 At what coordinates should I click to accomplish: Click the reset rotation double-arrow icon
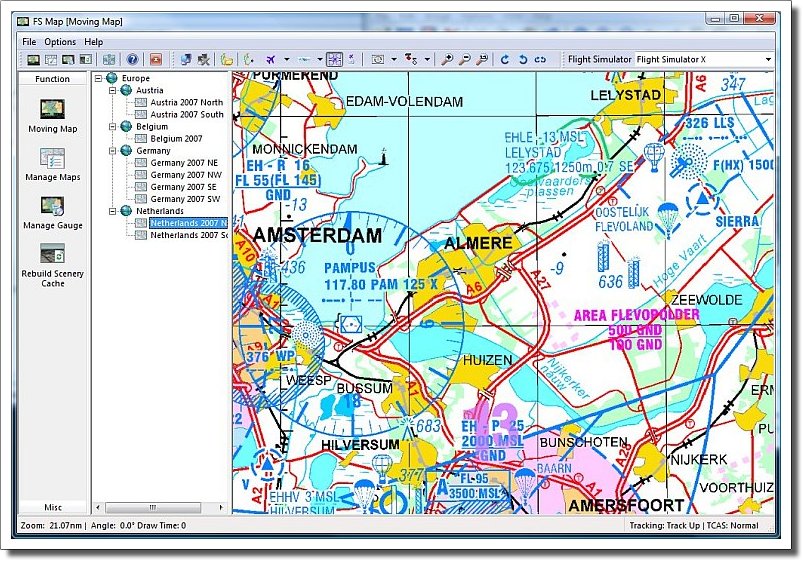pos(540,60)
